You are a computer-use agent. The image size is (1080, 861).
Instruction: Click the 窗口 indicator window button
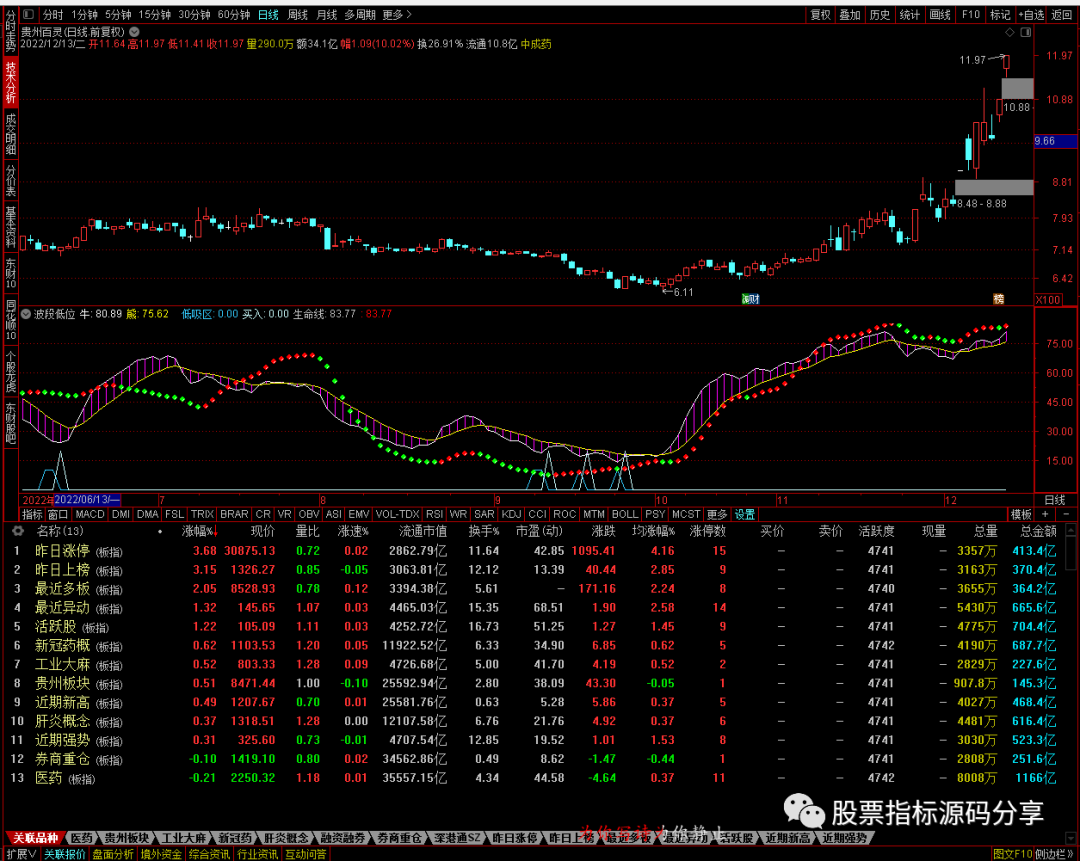point(58,515)
